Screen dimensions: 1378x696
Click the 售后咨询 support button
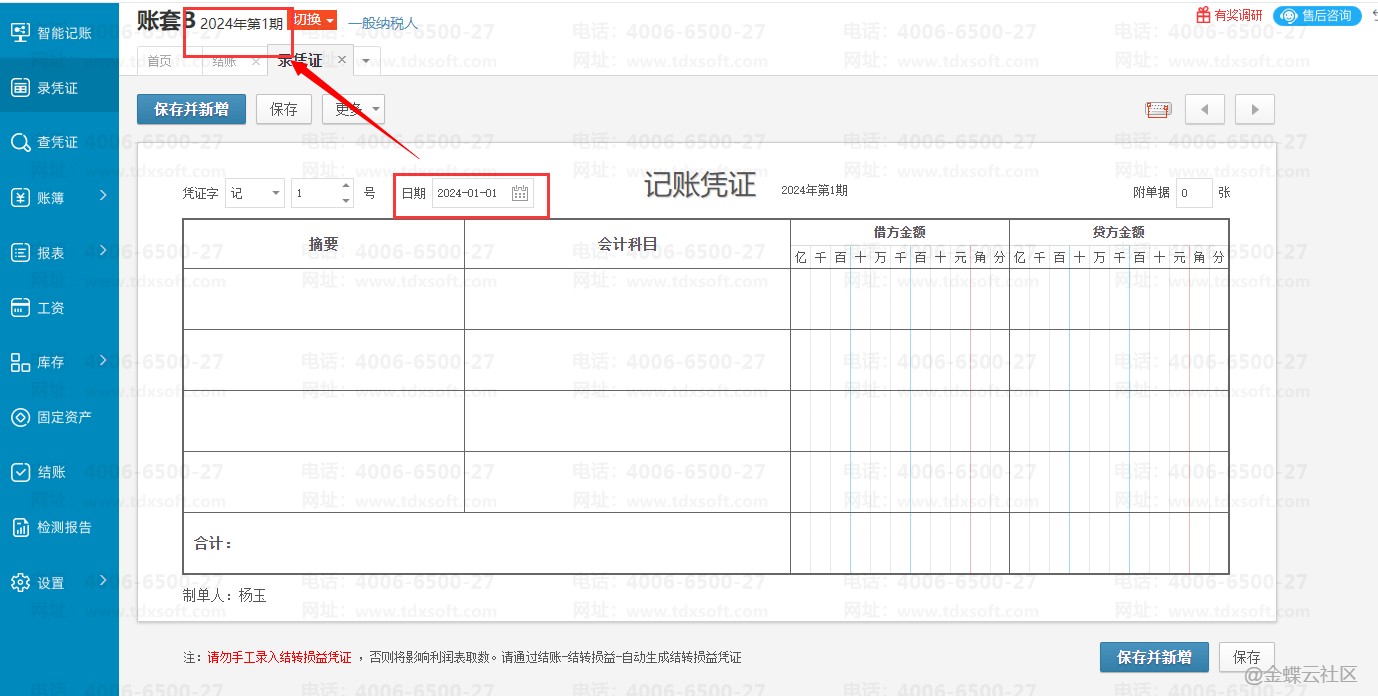1317,15
